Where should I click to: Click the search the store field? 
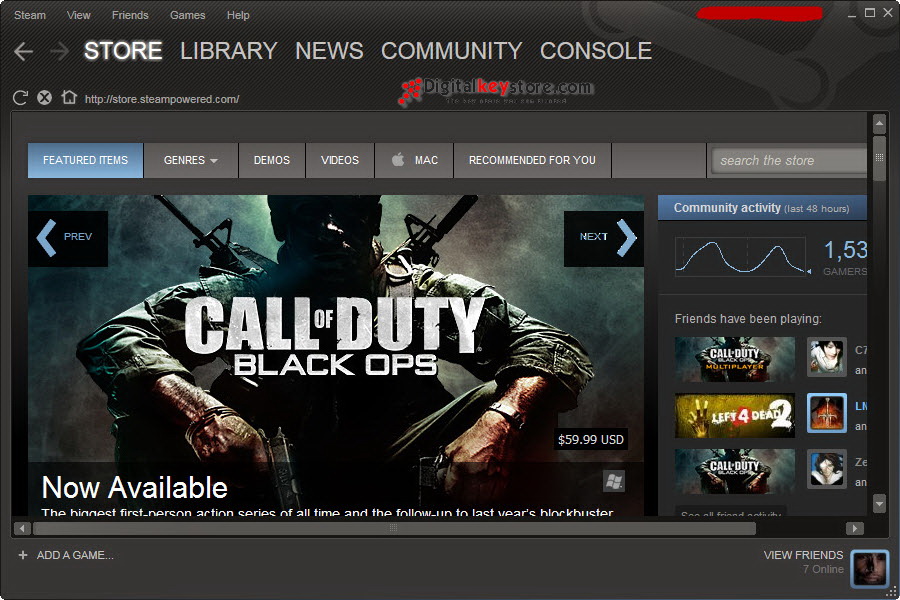(789, 161)
